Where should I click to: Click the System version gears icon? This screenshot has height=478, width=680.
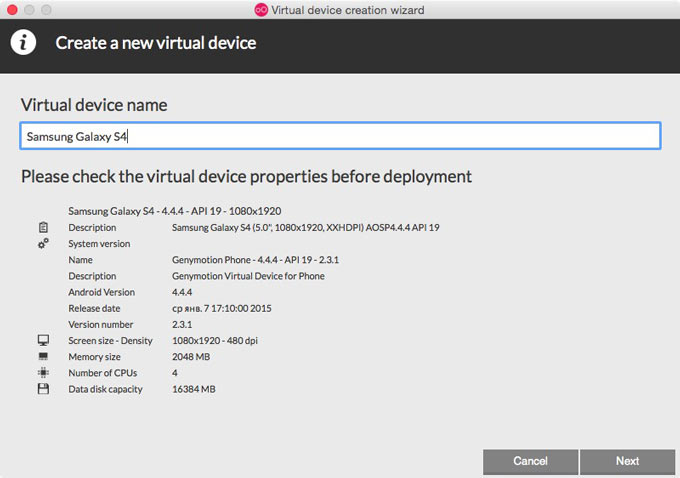pos(43,244)
